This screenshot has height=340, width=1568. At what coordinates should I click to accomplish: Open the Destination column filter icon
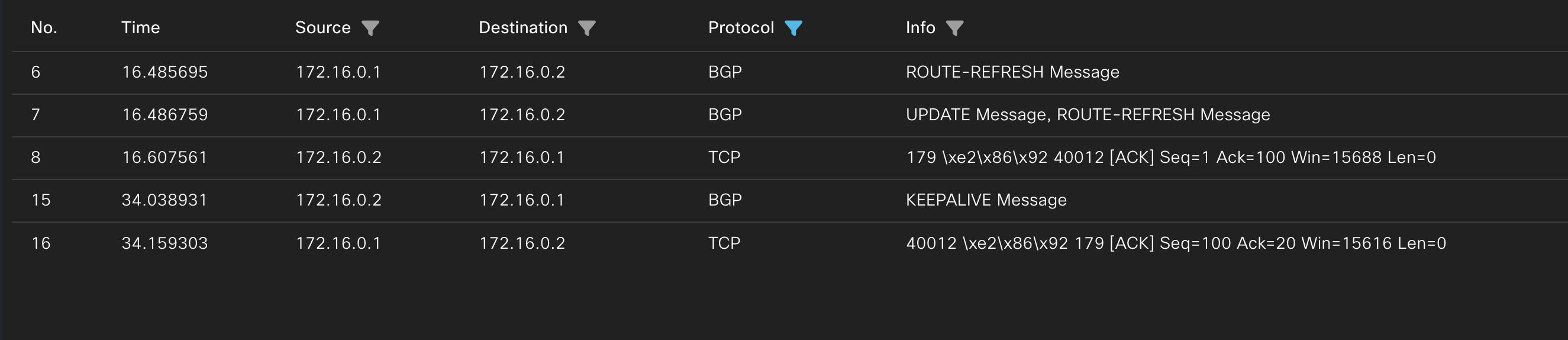(x=587, y=28)
